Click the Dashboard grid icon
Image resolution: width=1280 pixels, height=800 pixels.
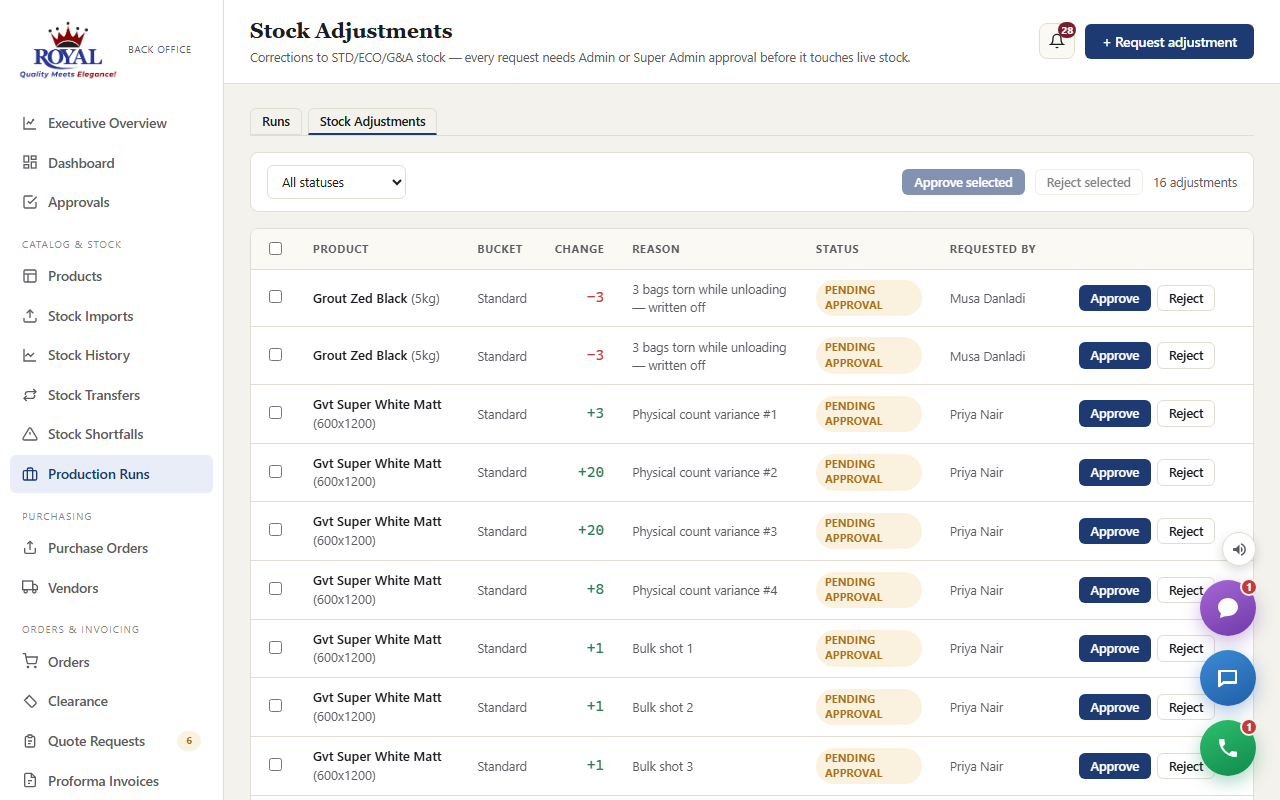(30, 162)
